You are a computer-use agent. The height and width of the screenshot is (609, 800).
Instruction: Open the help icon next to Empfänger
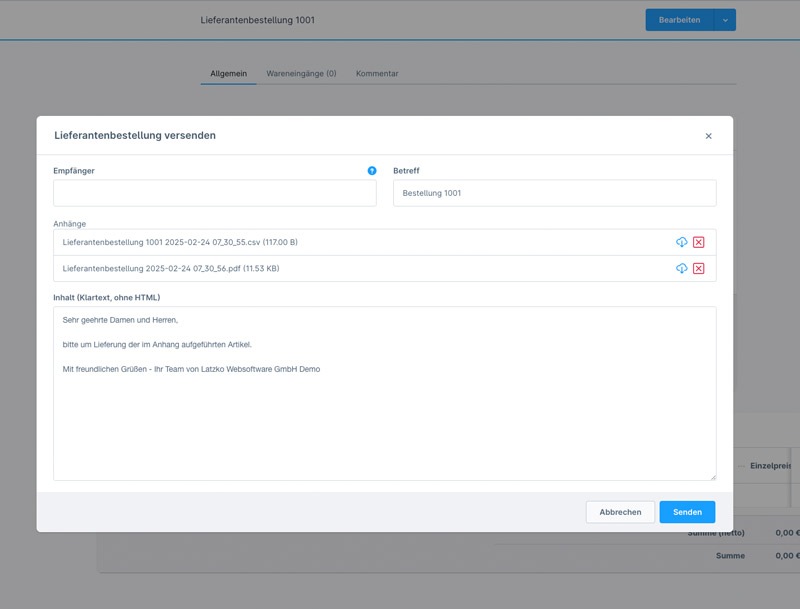(372, 171)
